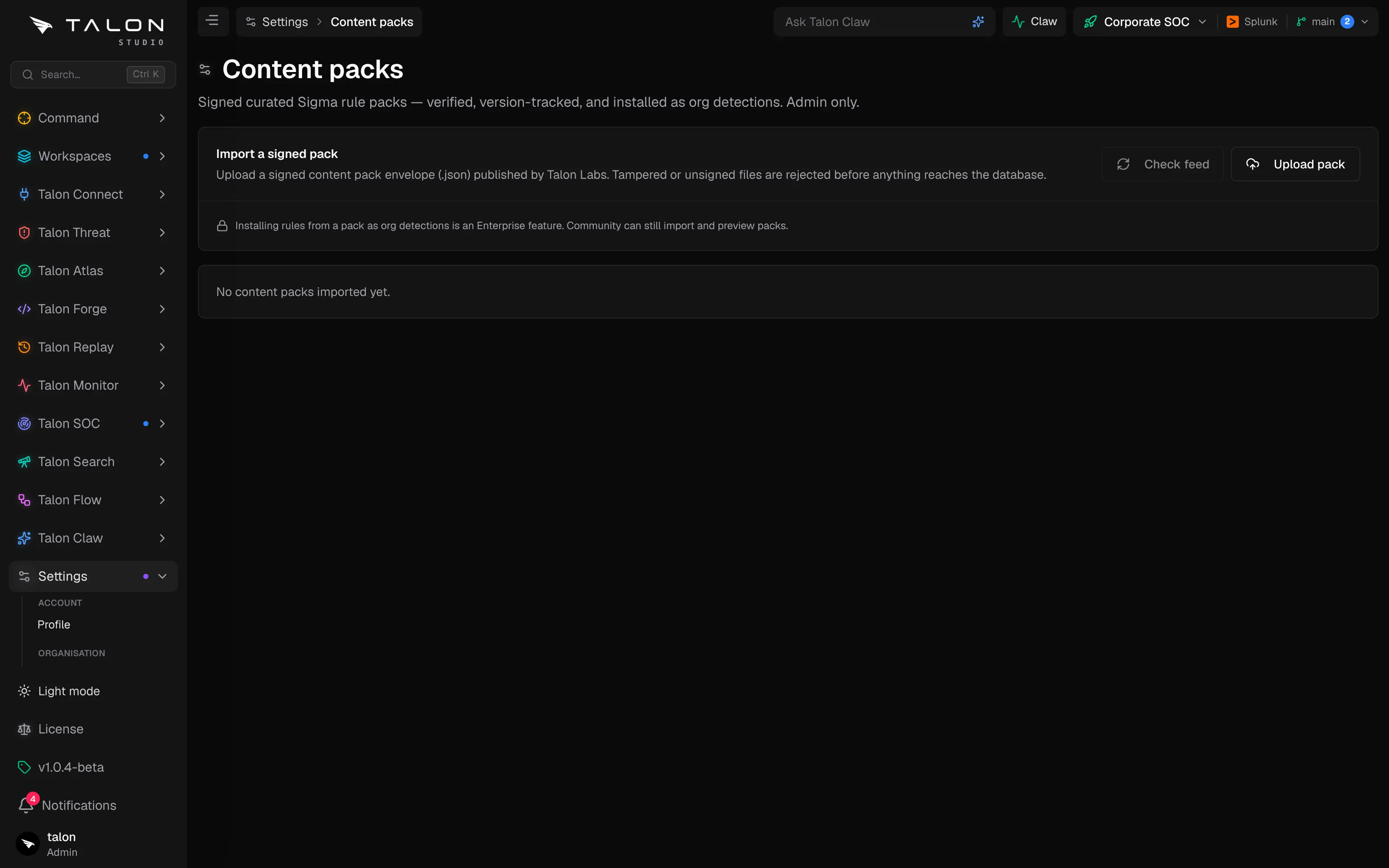The image size is (1389, 868).
Task: Open the Claw button in top bar
Action: point(1034,22)
